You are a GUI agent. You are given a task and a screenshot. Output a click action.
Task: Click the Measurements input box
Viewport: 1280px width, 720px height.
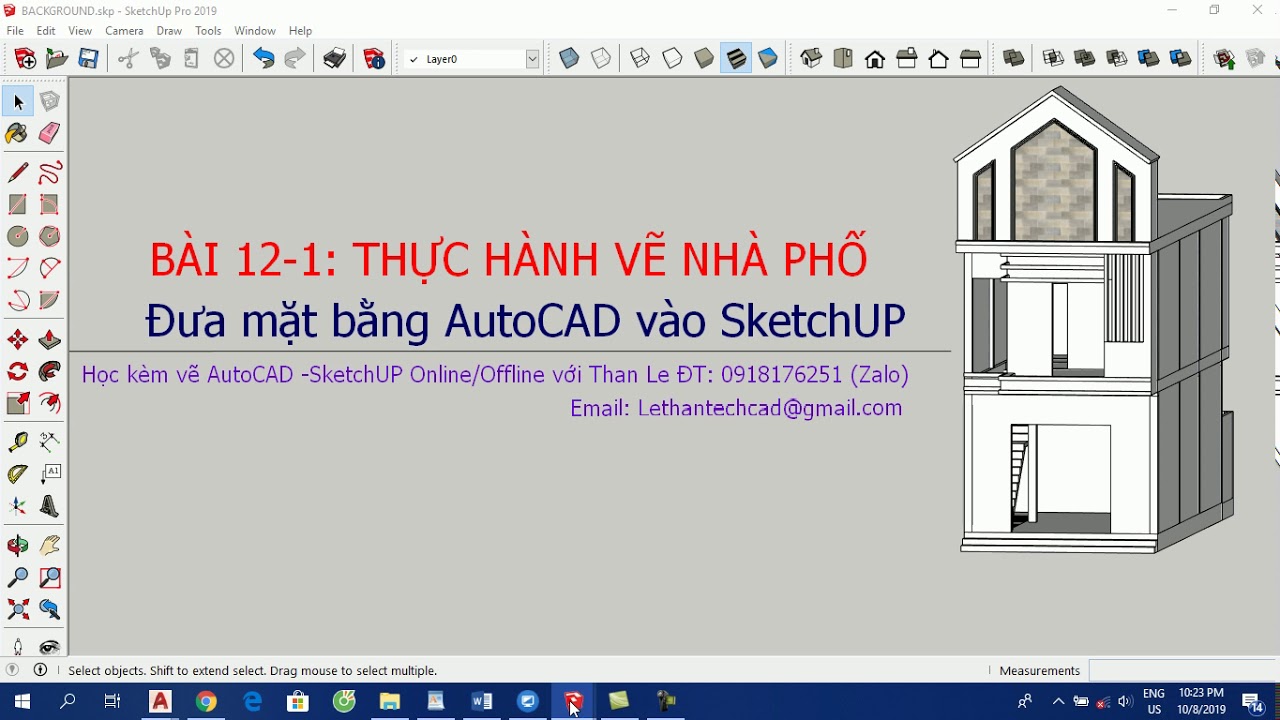1183,670
